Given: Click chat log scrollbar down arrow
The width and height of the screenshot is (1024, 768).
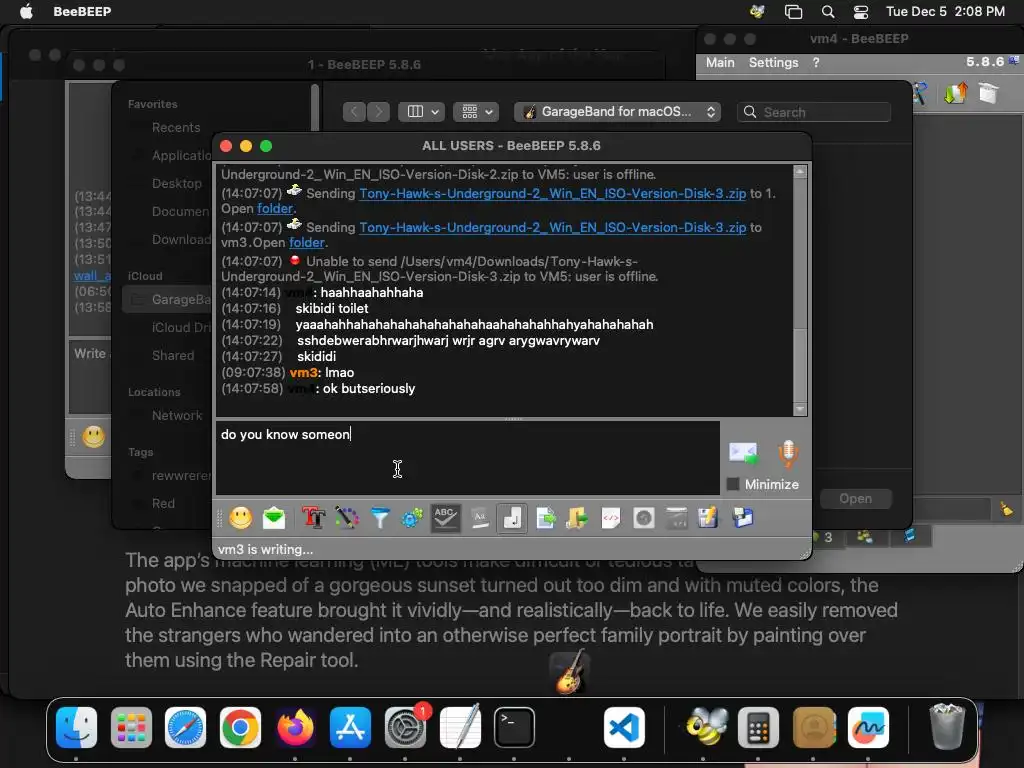Looking at the screenshot, I should point(800,409).
